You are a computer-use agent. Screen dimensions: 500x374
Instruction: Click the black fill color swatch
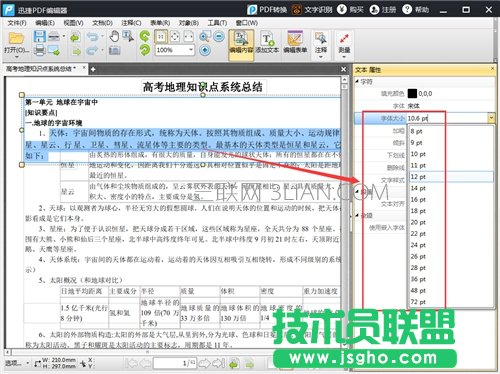pyautogui.click(x=412, y=94)
